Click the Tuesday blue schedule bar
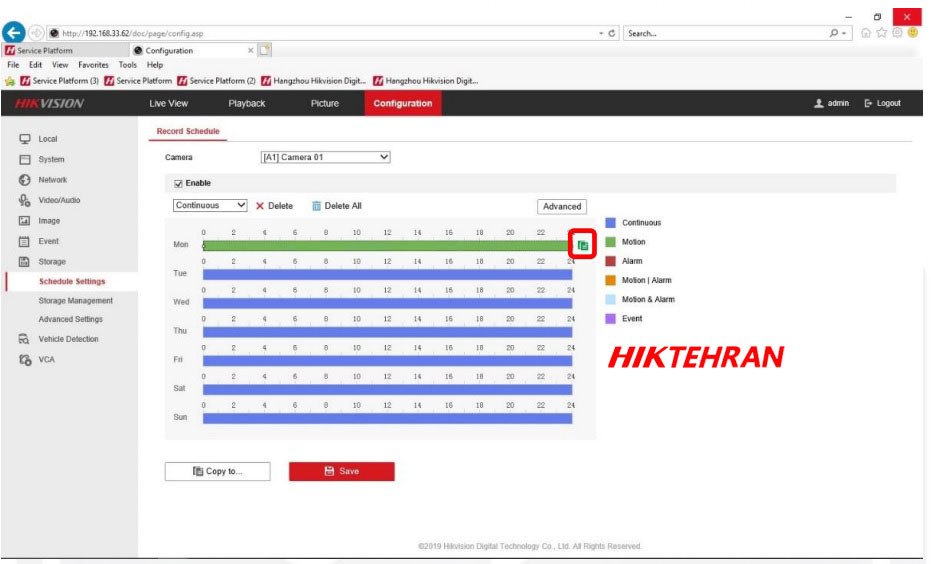Image resolution: width=931 pixels, height=564 pixels. [x=387, y=274]
